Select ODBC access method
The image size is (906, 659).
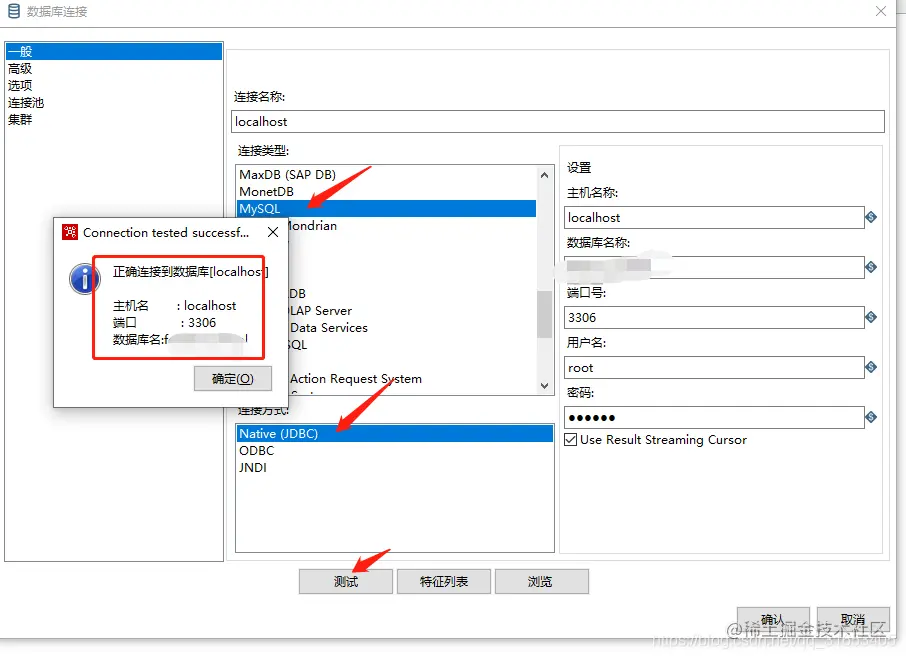pos(395,450)
